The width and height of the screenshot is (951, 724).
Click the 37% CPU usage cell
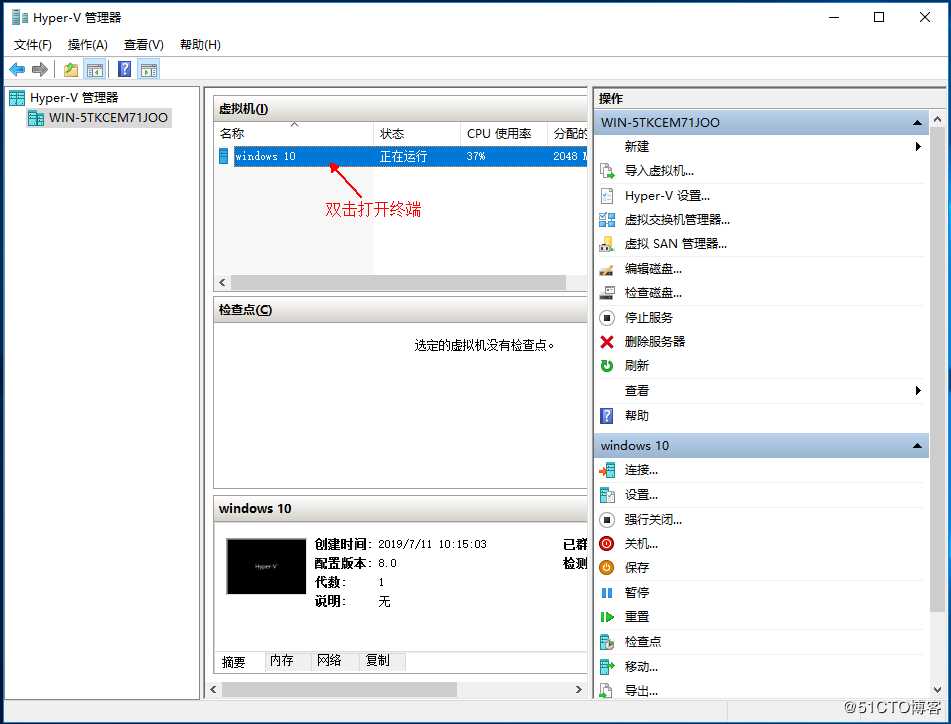tap(476, 156)
